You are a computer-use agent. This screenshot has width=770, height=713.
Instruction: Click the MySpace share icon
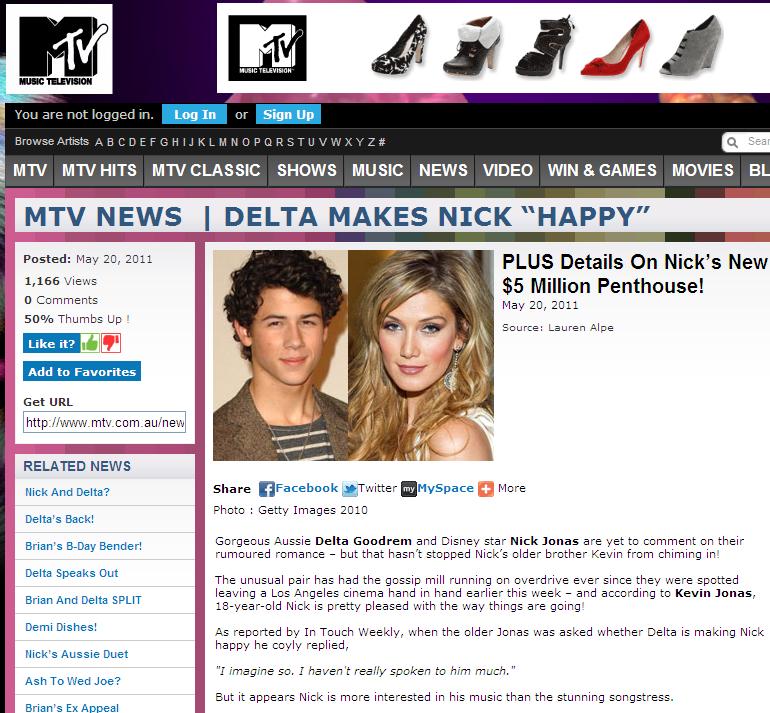(409, 489)
